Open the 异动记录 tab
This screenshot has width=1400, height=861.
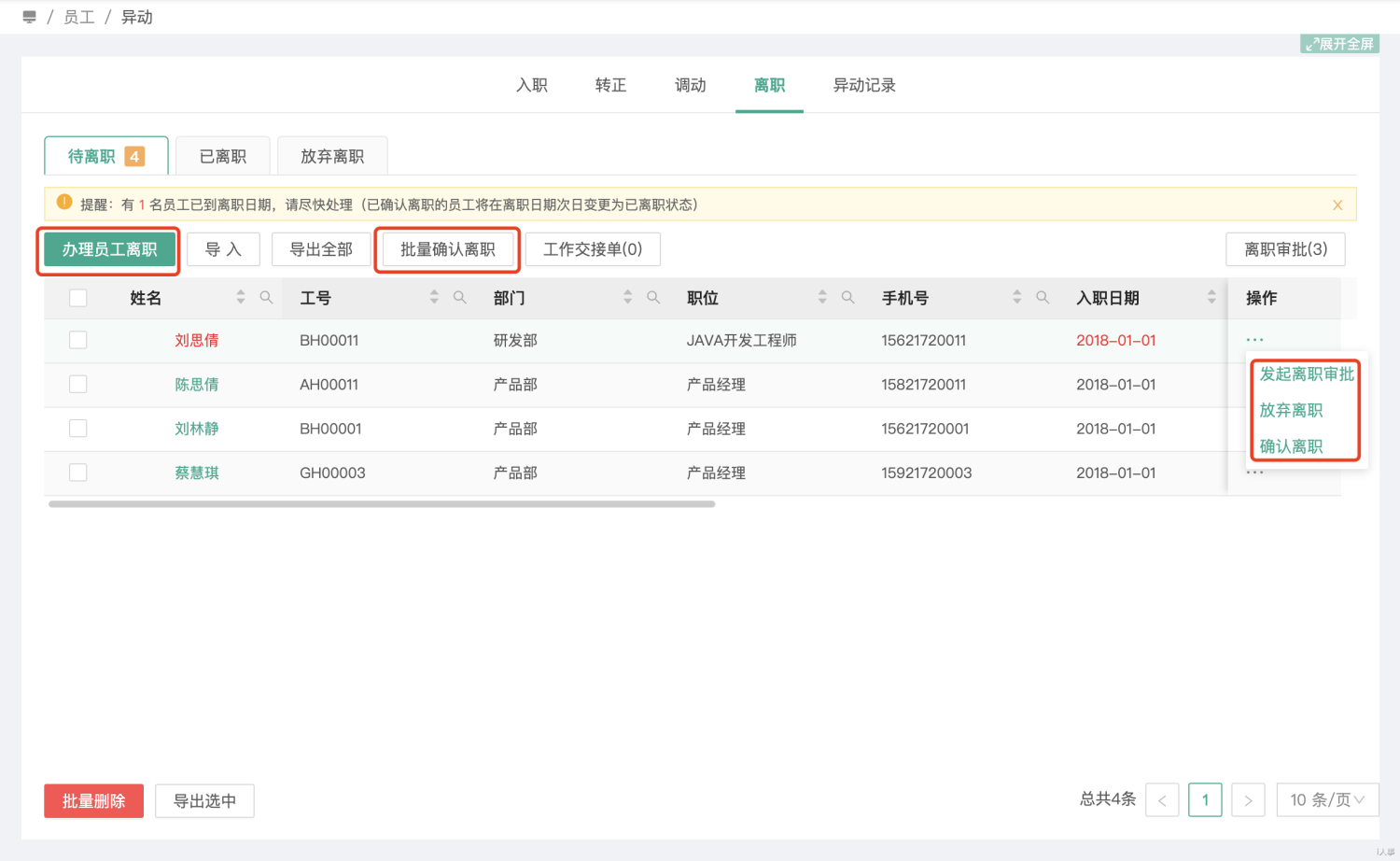864,85
